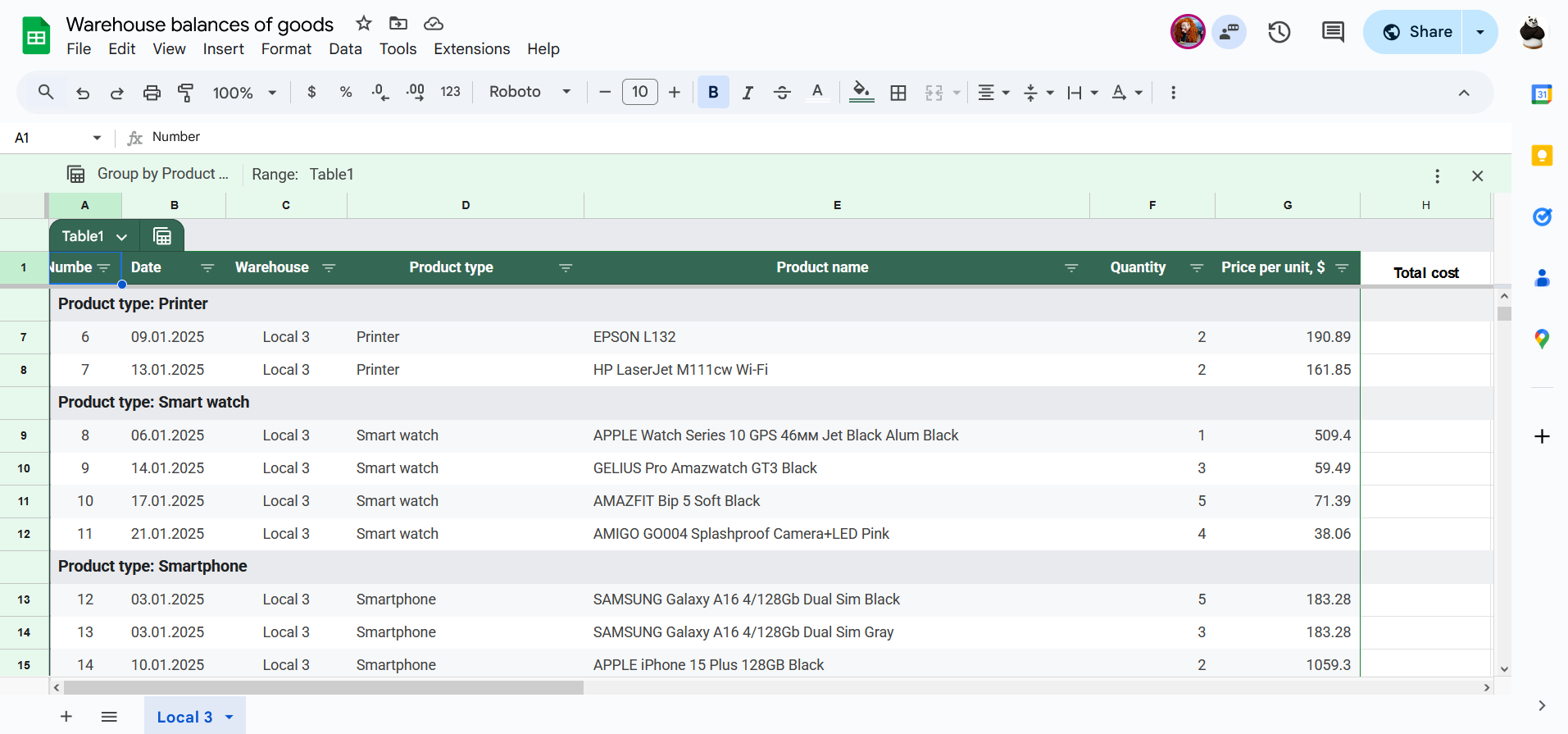Check the cloud save status icon
The height and width of the screenshot is (734, 1568).
click(x=434, y=23)
